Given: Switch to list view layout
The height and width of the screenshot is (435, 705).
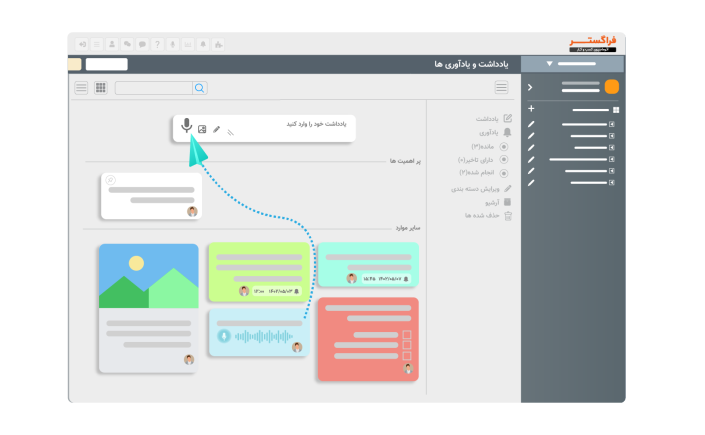Looking at the screenshot, I should pos(81,88).
